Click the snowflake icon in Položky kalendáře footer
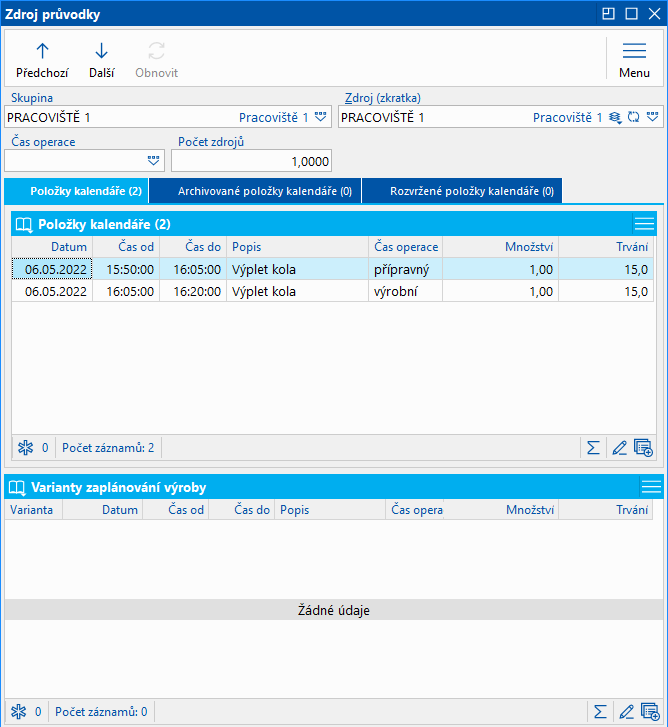Viewport: 668px width, 727px height. point(25,448)
